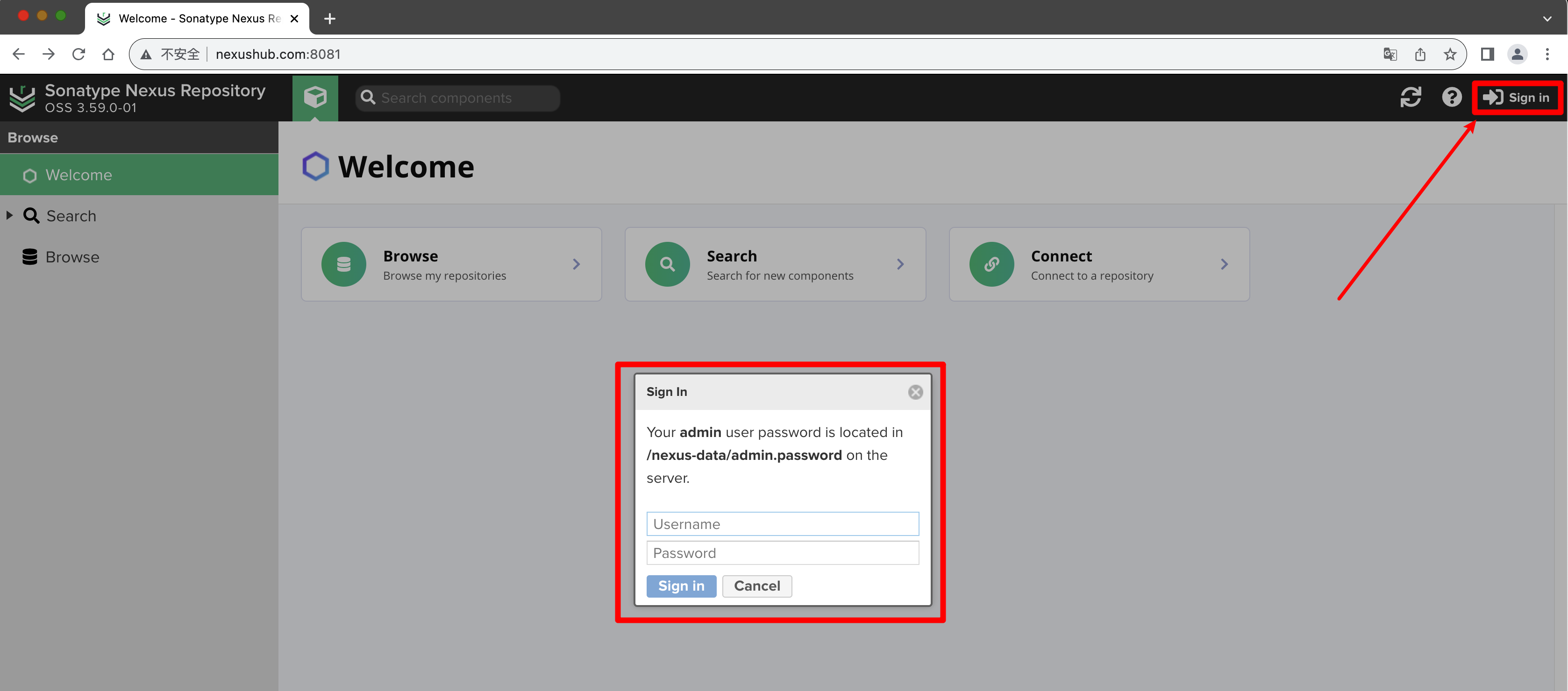Open the Search for new components card

pyautogui.click(x=775, y=264)
